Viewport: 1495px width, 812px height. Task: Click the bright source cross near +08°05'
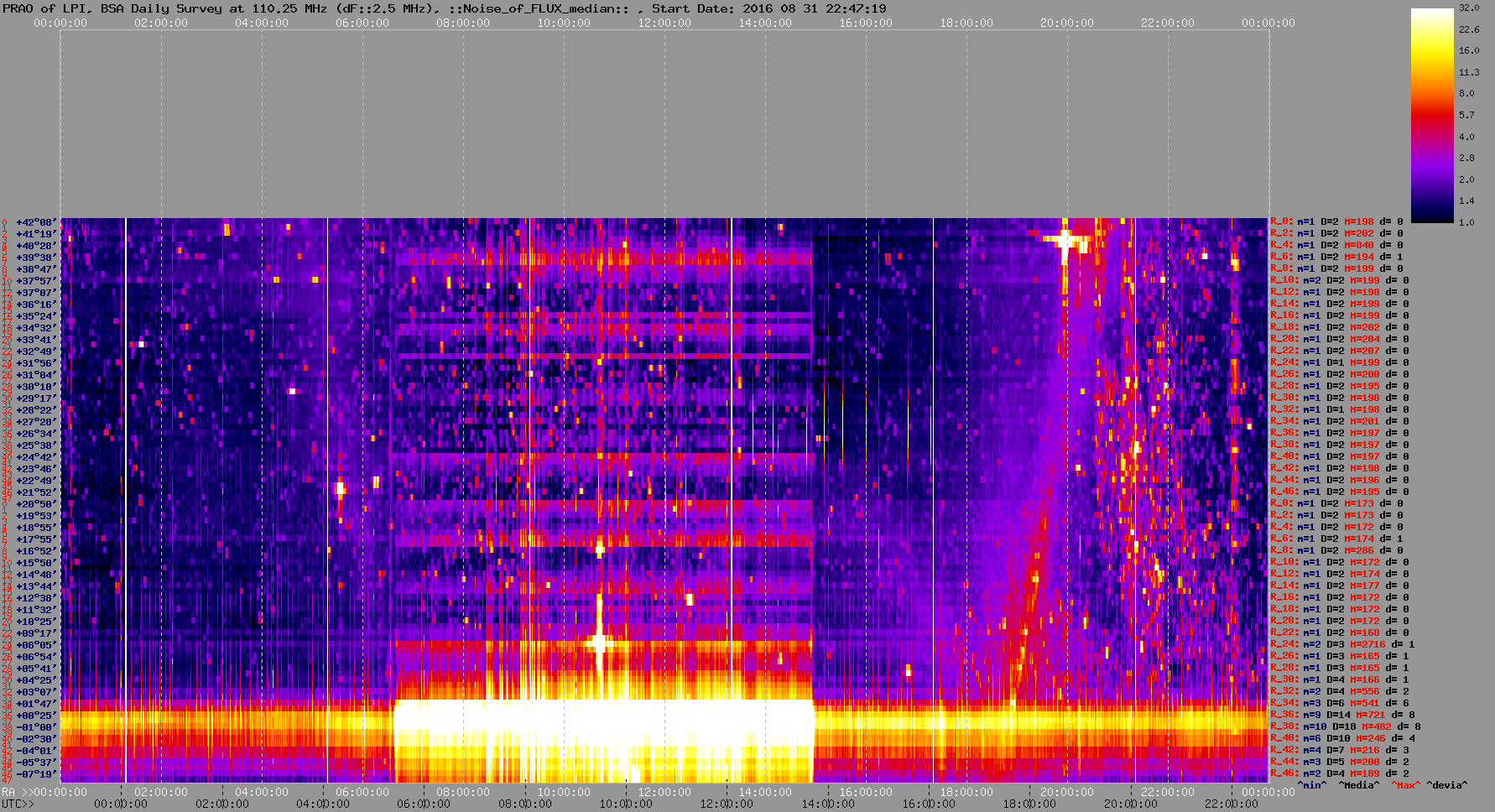pyautogui.click(x=599, y=643)
